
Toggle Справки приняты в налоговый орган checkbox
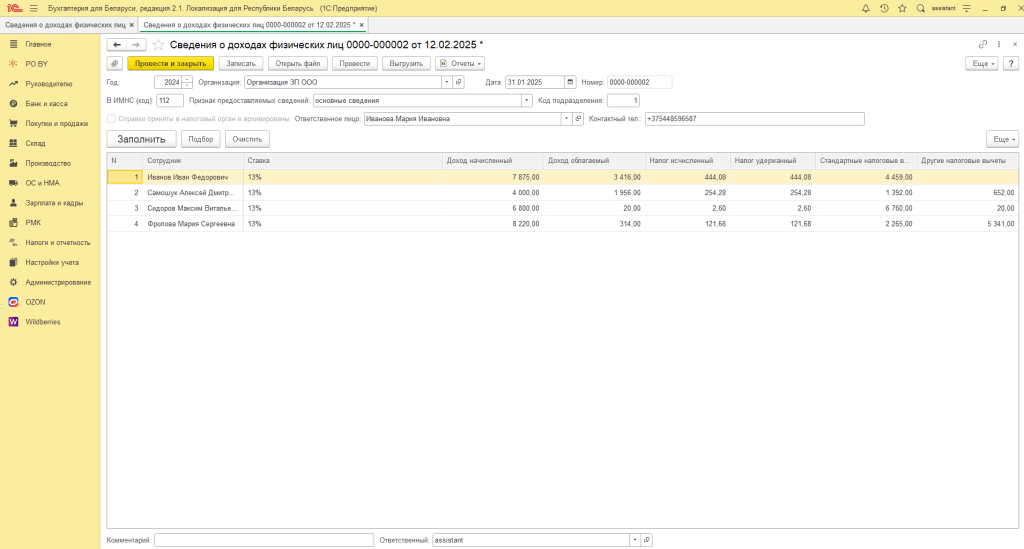click(111, 119)
